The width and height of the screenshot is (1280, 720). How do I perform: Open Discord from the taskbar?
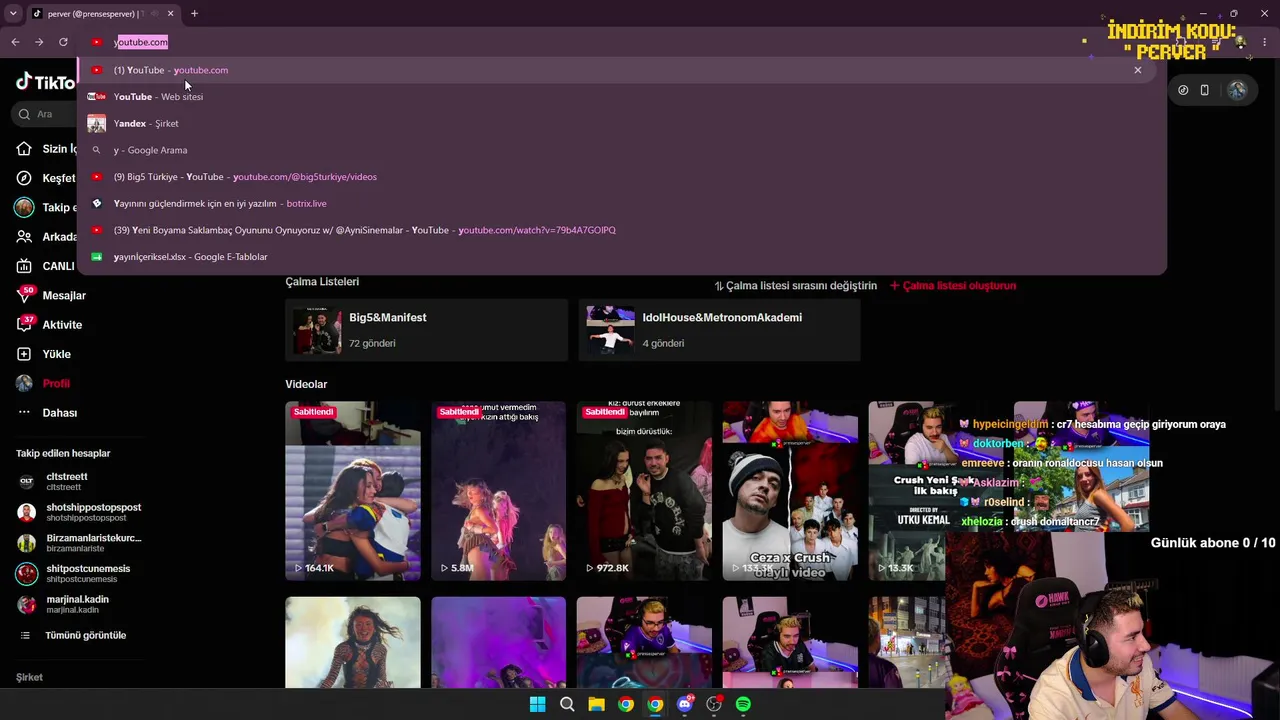point(684,704)
